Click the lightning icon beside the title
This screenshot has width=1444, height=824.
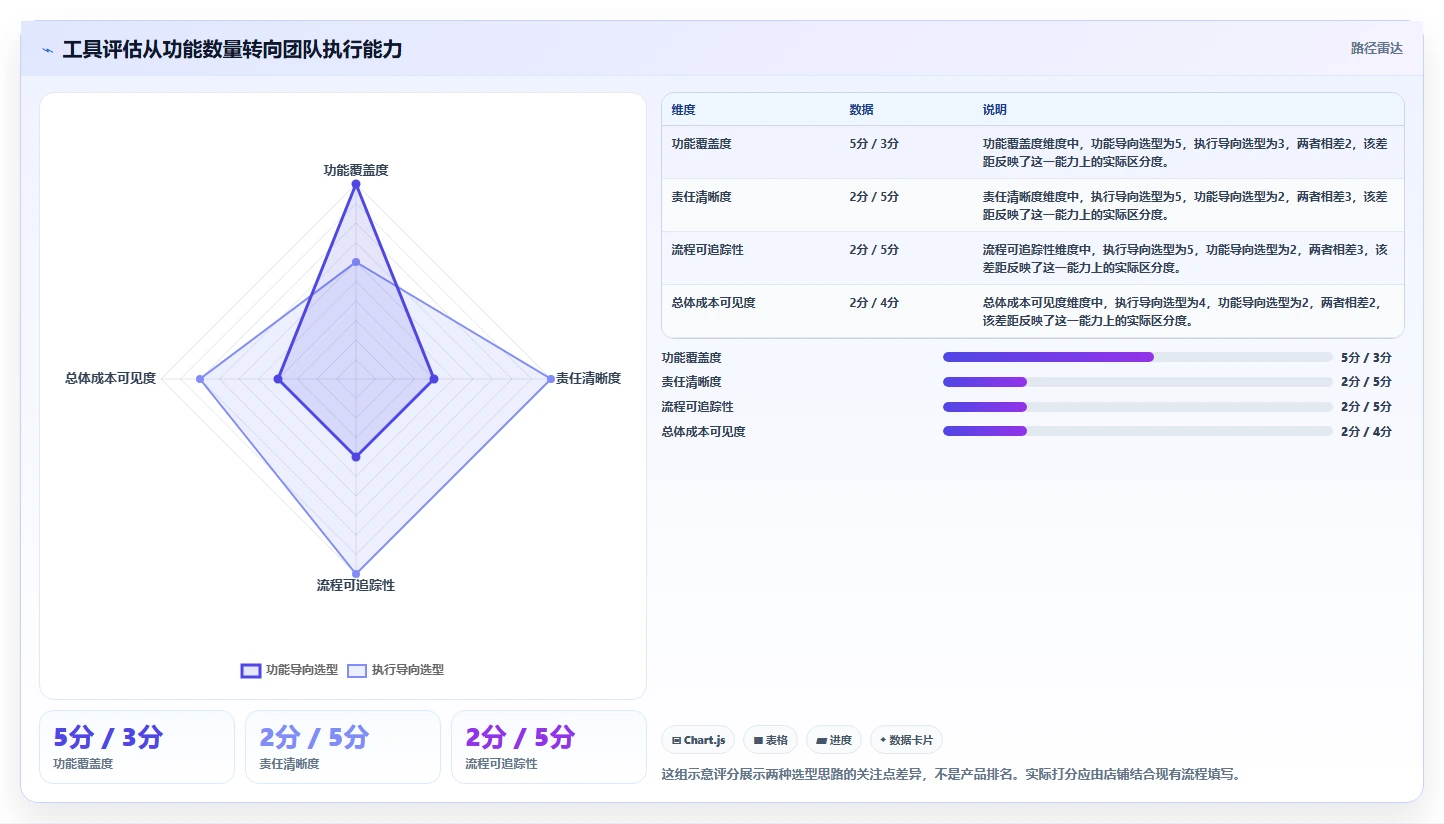(x=47, y=50)
